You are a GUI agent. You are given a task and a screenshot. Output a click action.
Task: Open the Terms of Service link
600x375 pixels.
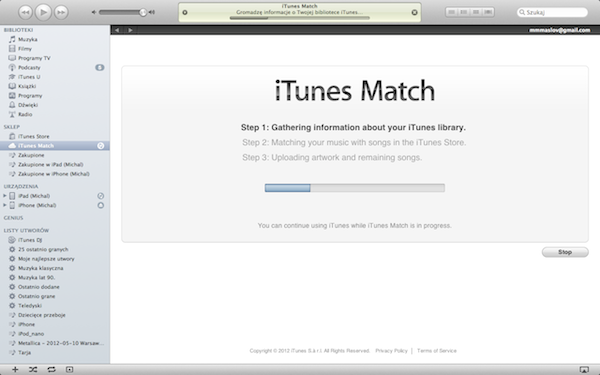click(x=437, y=351)
